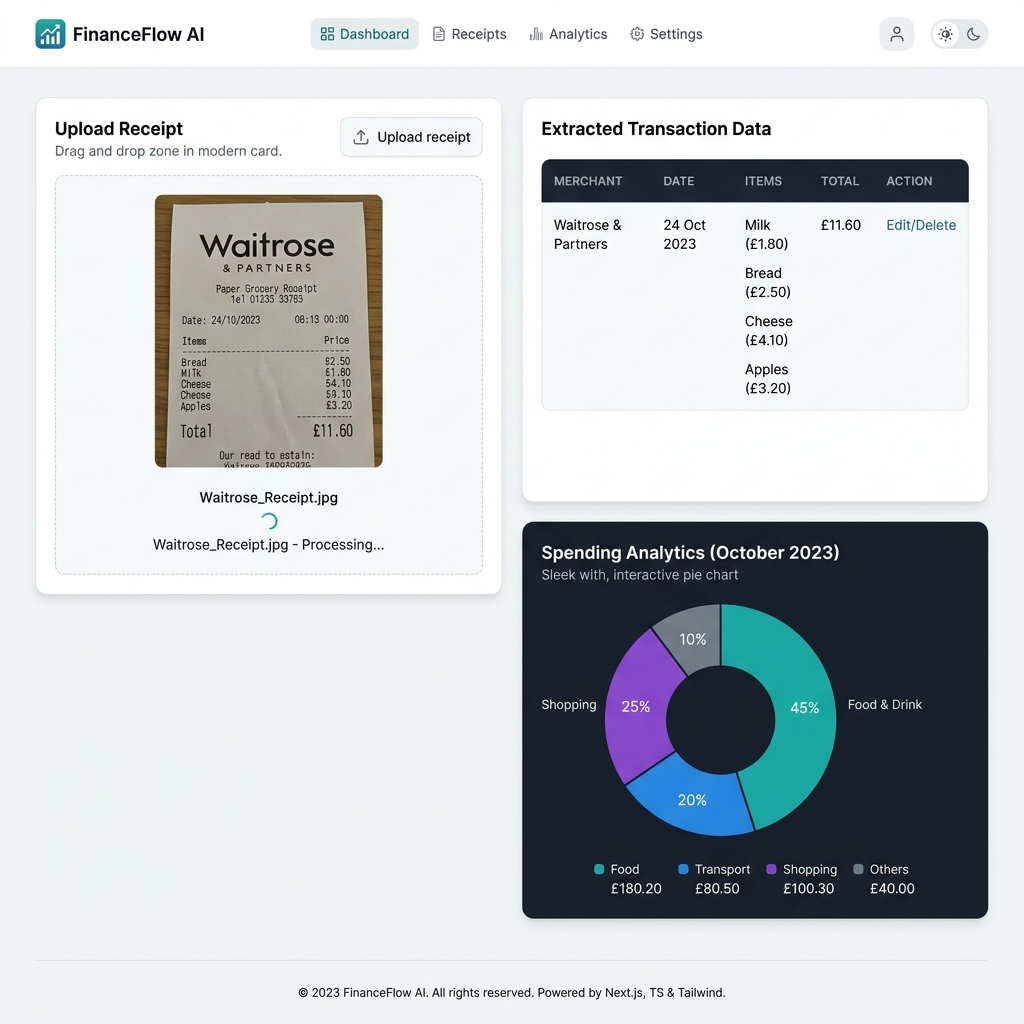Click the MERCHANT column header
The image size is (1024, 1024).
coord(588,181)
